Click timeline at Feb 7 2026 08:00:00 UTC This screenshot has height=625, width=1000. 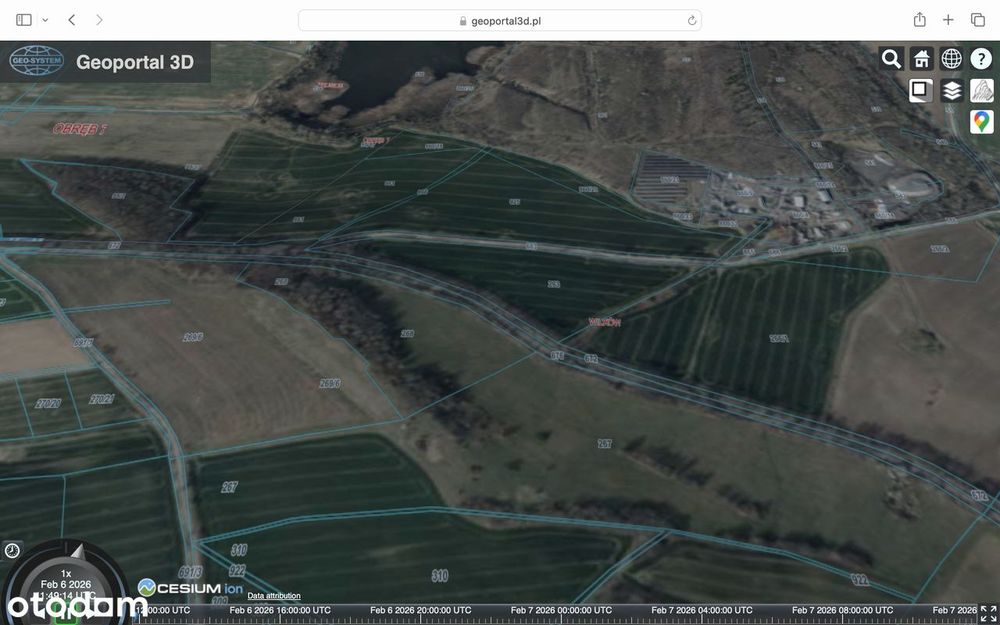pyautogui.click(x=842, y=610)
